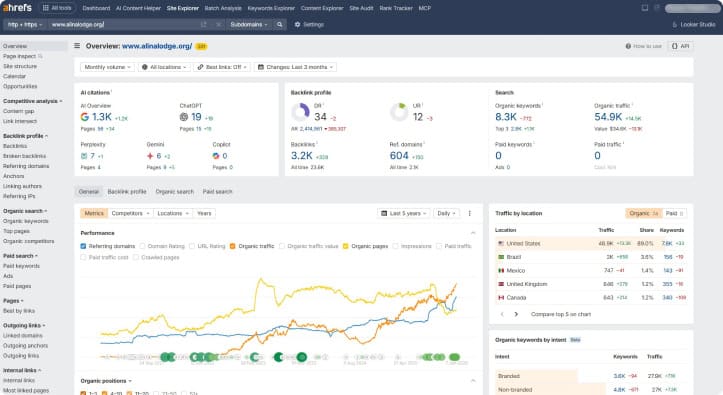Open Best links: Off dropdown

pos(222,67)
